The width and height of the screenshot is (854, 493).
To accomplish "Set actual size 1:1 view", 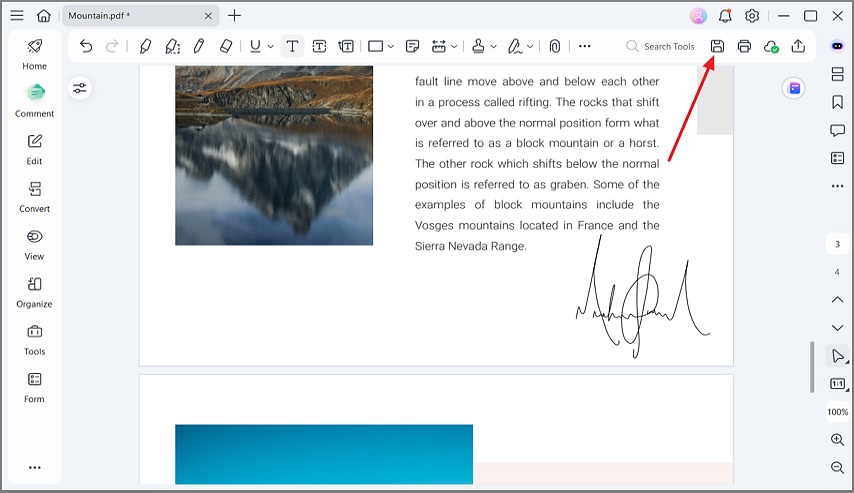I will [838, 384].
